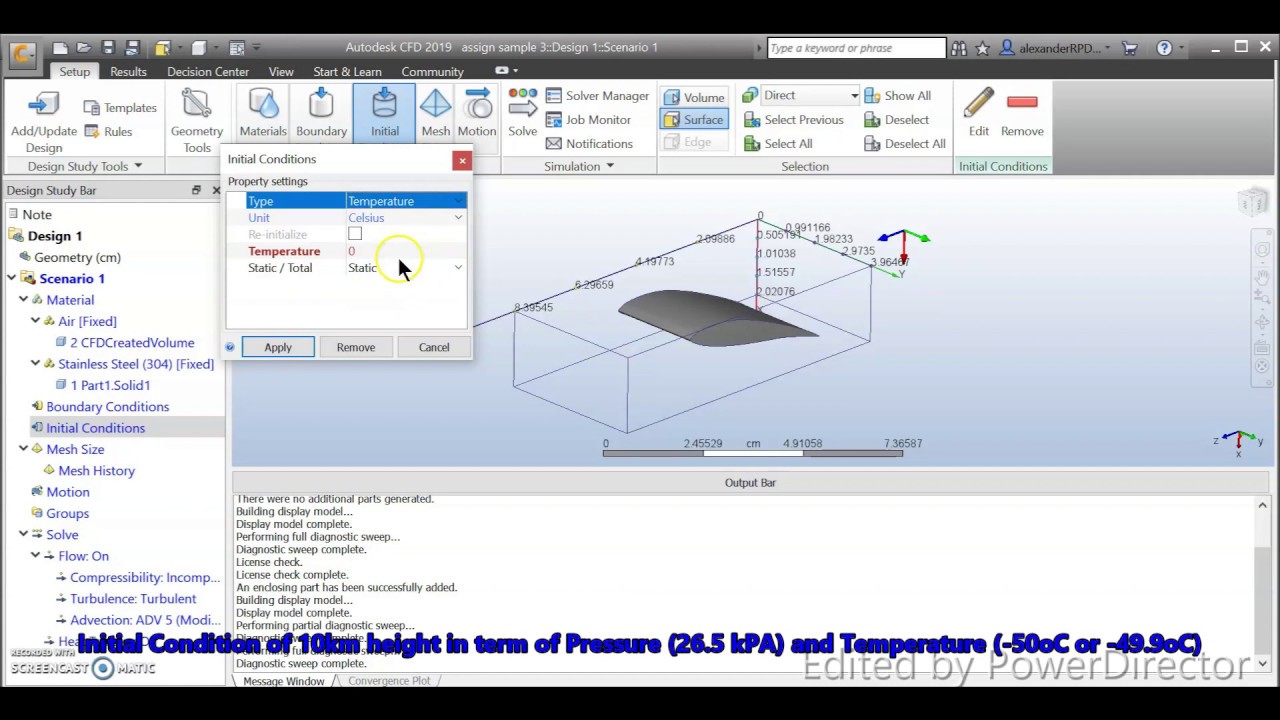This screenshot has height=720, width=1280.
Task: Open Templates in Design Study Tools
Action: pos(120,107)
